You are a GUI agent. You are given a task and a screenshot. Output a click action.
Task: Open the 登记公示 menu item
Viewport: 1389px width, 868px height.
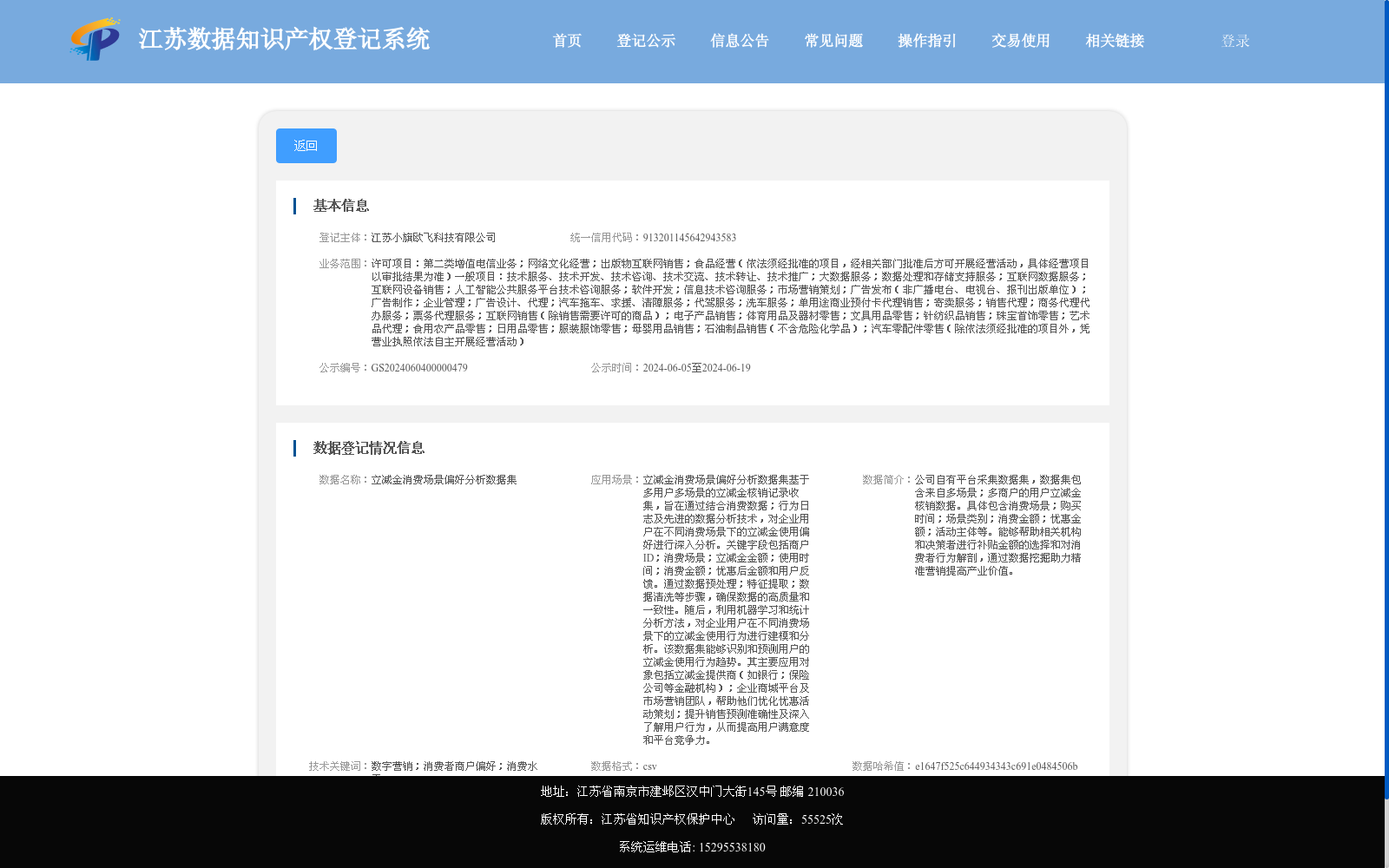(646, 41)
